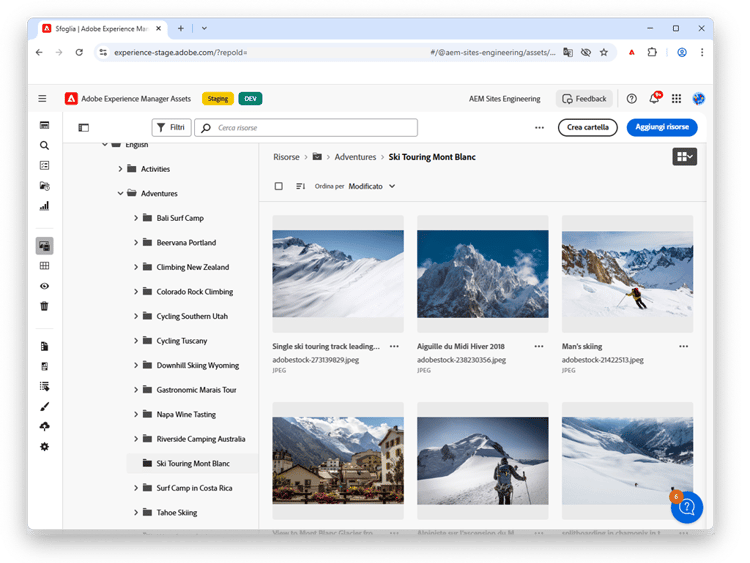Open the insights bar chart sidebar icon

(44, 206)
